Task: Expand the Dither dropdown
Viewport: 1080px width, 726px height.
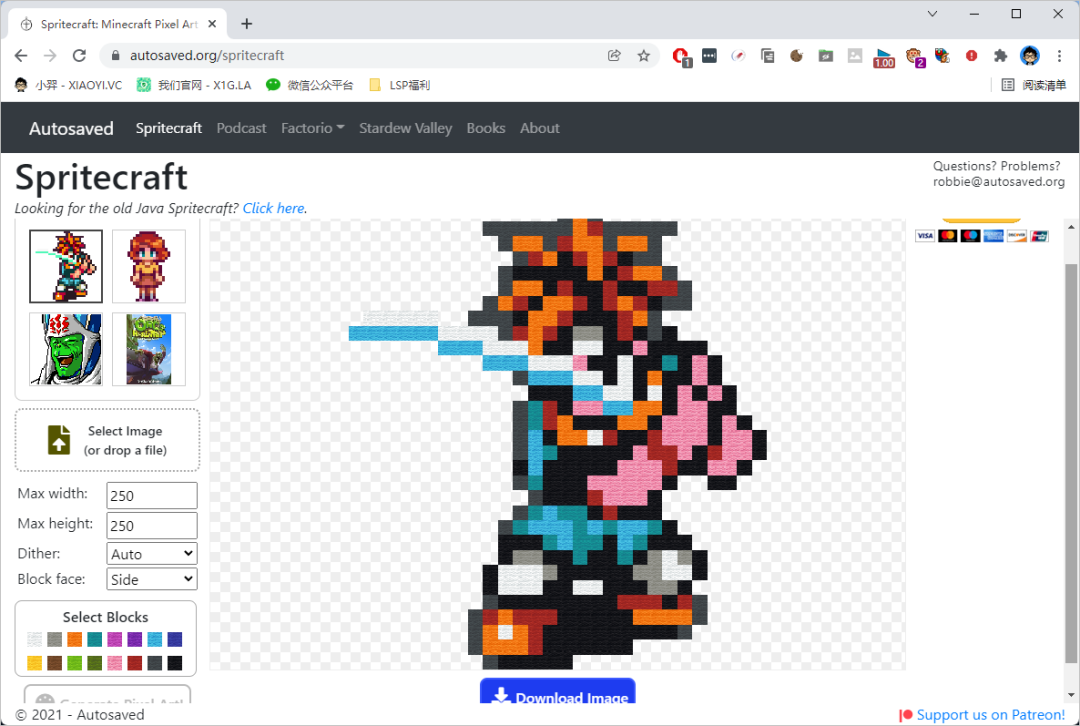Action: pyautogui.click(x=152, y=553)
